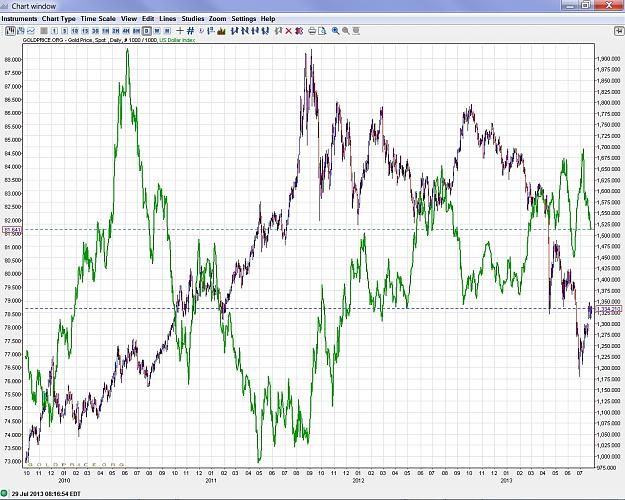625x500 pixels.
Task: Click the green connection status indicator
Action: point(4,494)
